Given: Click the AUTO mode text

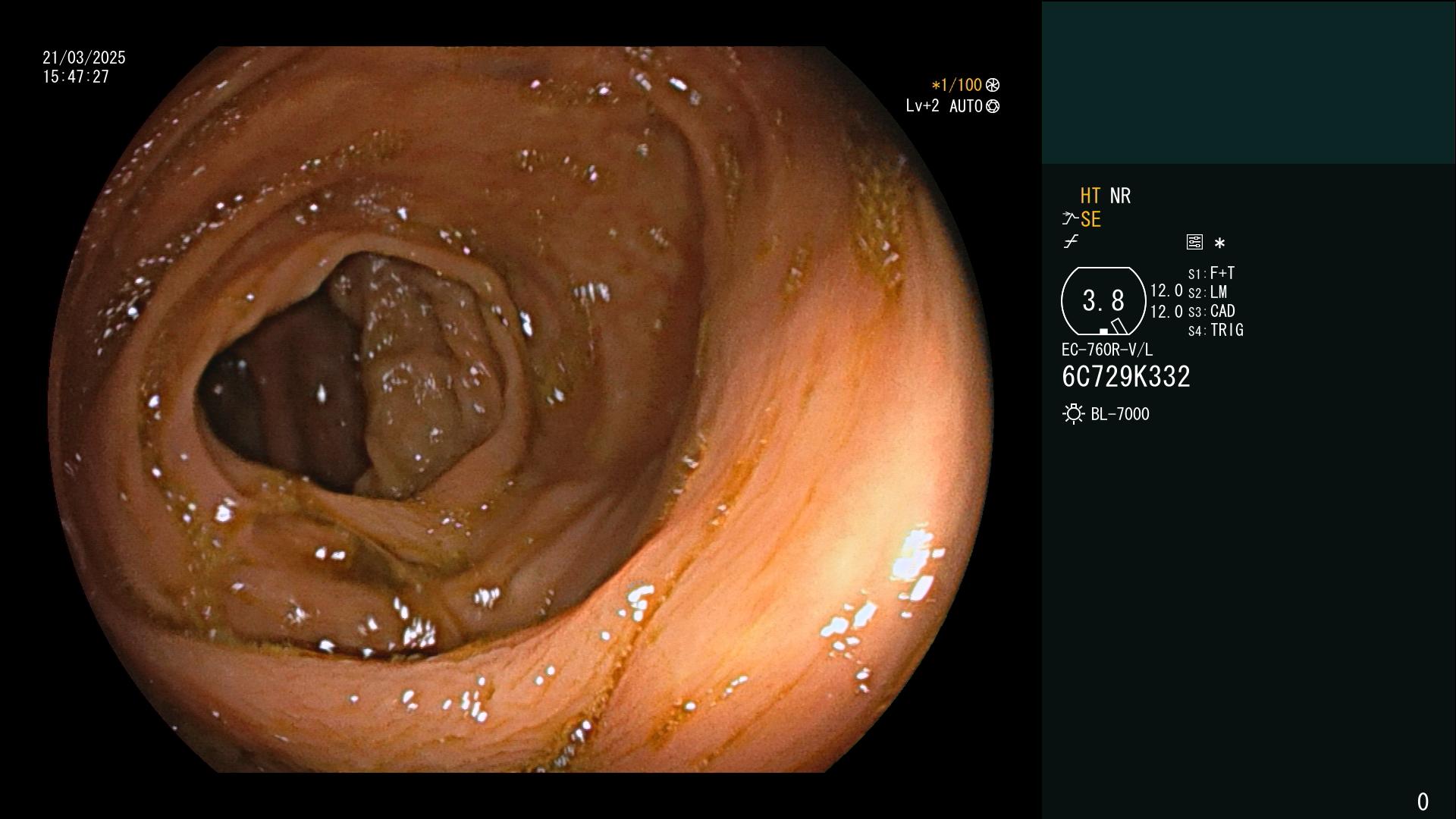Looking at the screenshot, I should pyautogui.click(x=965, y=106).
